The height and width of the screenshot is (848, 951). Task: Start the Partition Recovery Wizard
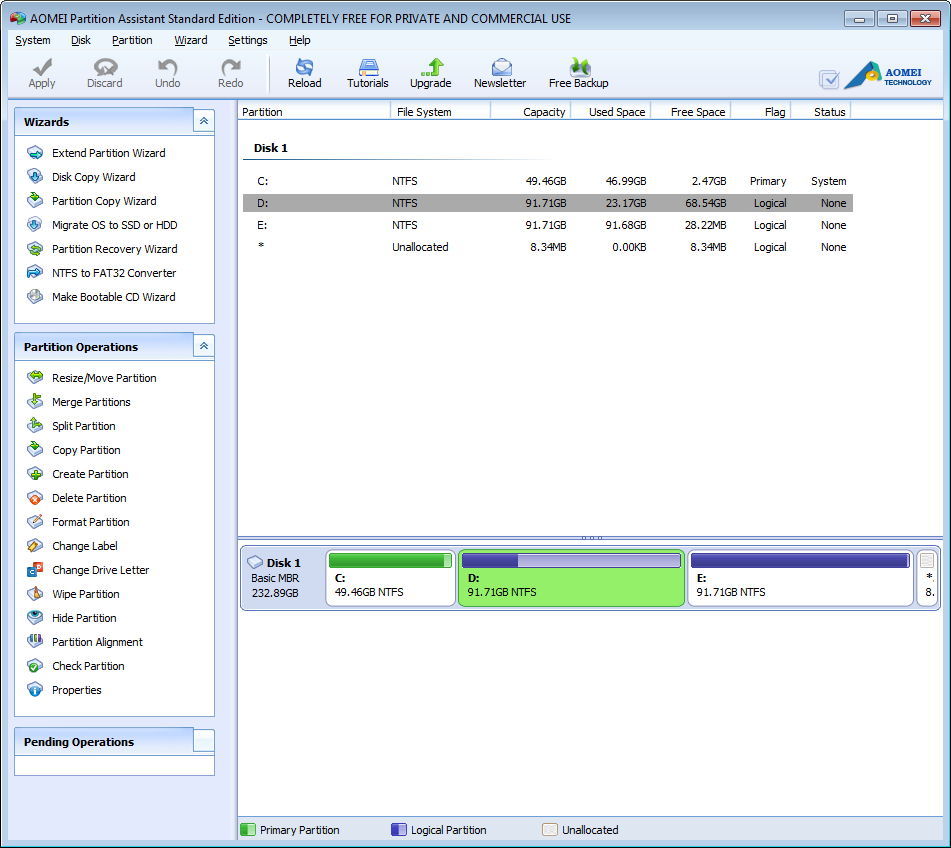click(x=115, y=249)
